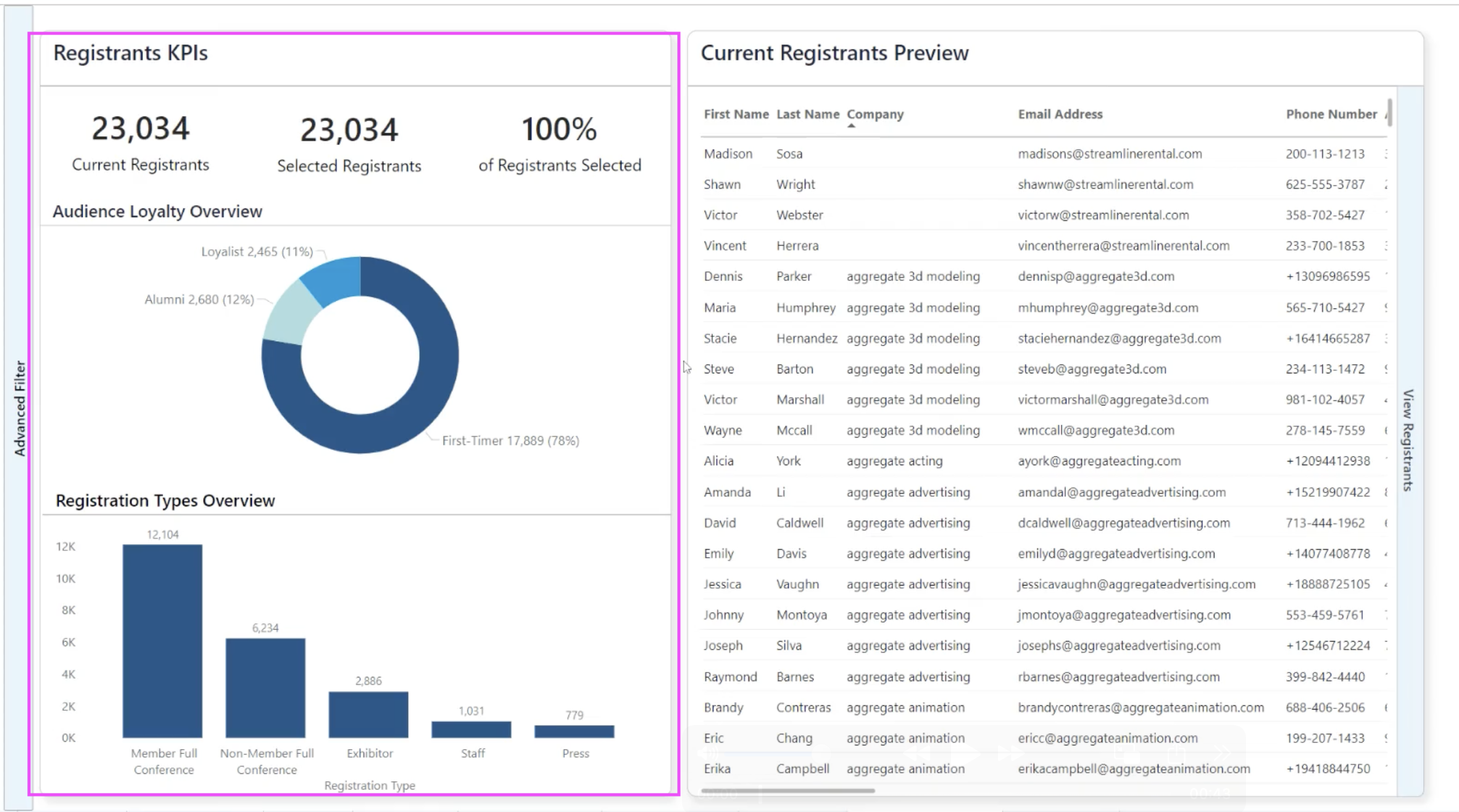The width and height of the screenshot is (1459, 812).
Task: Click the Non-Member Full Conference bar
Action: 265,687
